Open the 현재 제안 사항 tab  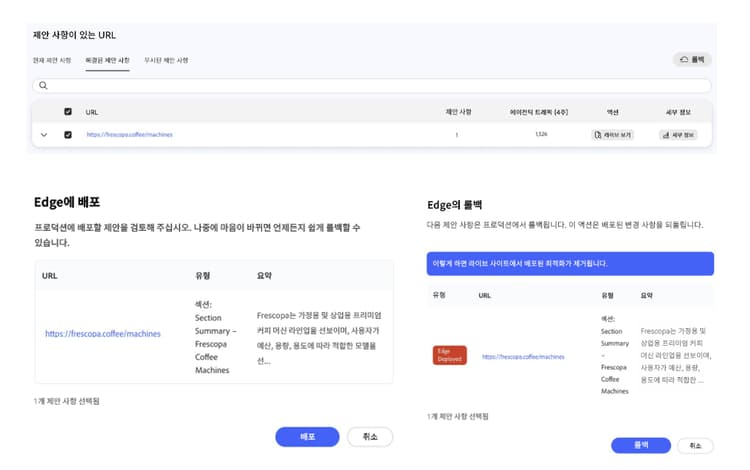52,60
